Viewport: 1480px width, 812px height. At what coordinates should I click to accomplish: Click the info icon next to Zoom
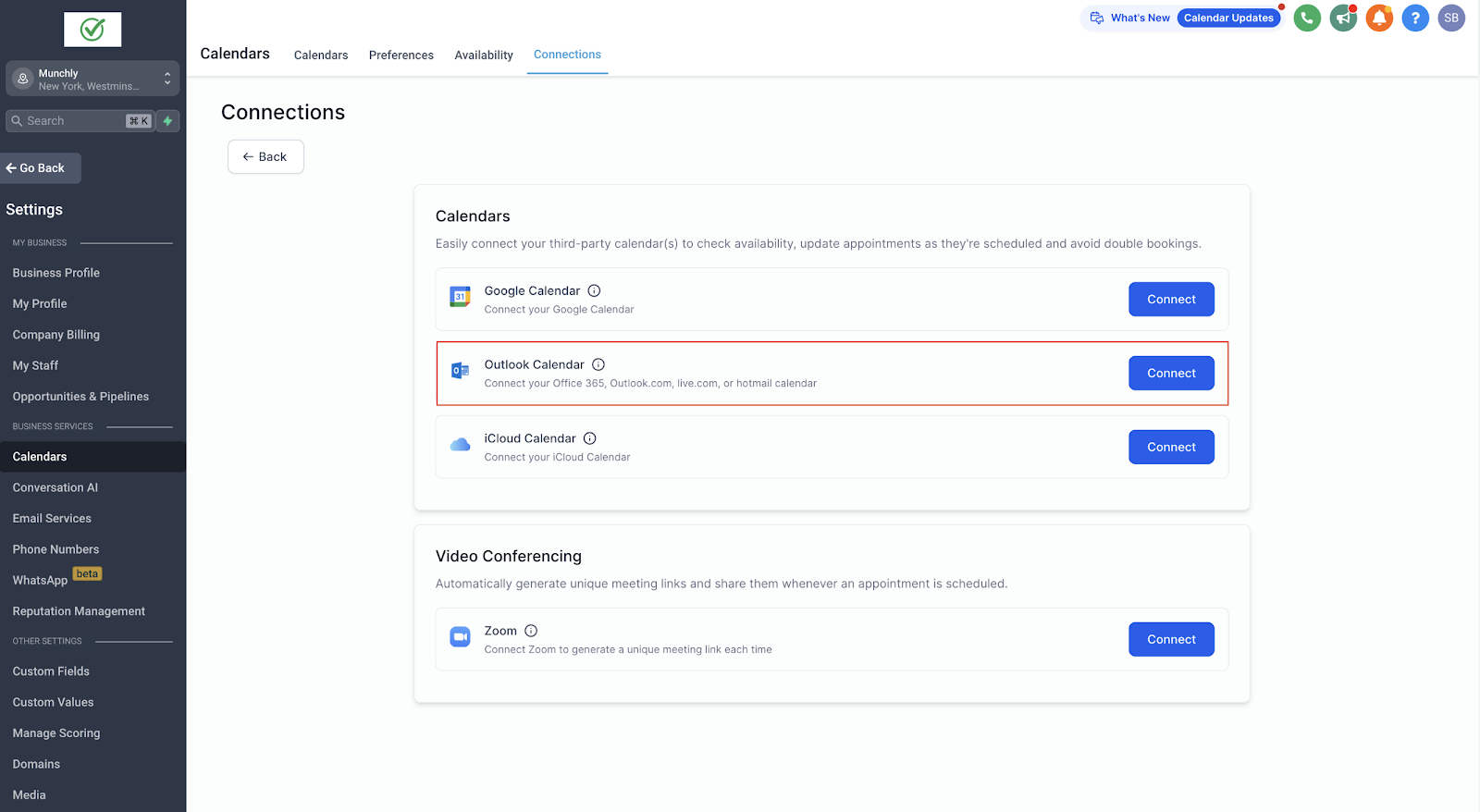[531, 631]
